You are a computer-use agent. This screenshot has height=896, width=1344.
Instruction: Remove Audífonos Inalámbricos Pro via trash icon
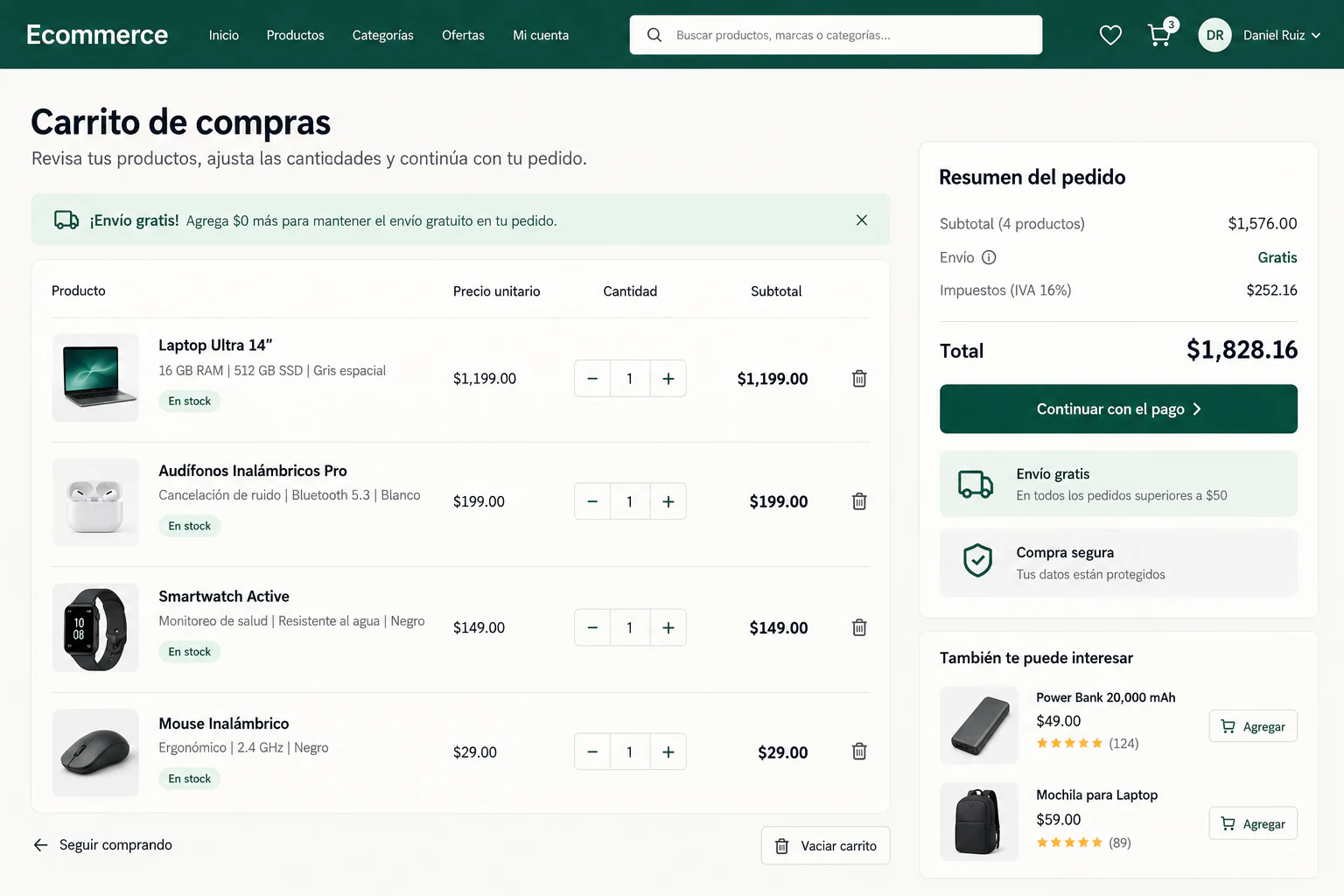click(x=859, y=501)
